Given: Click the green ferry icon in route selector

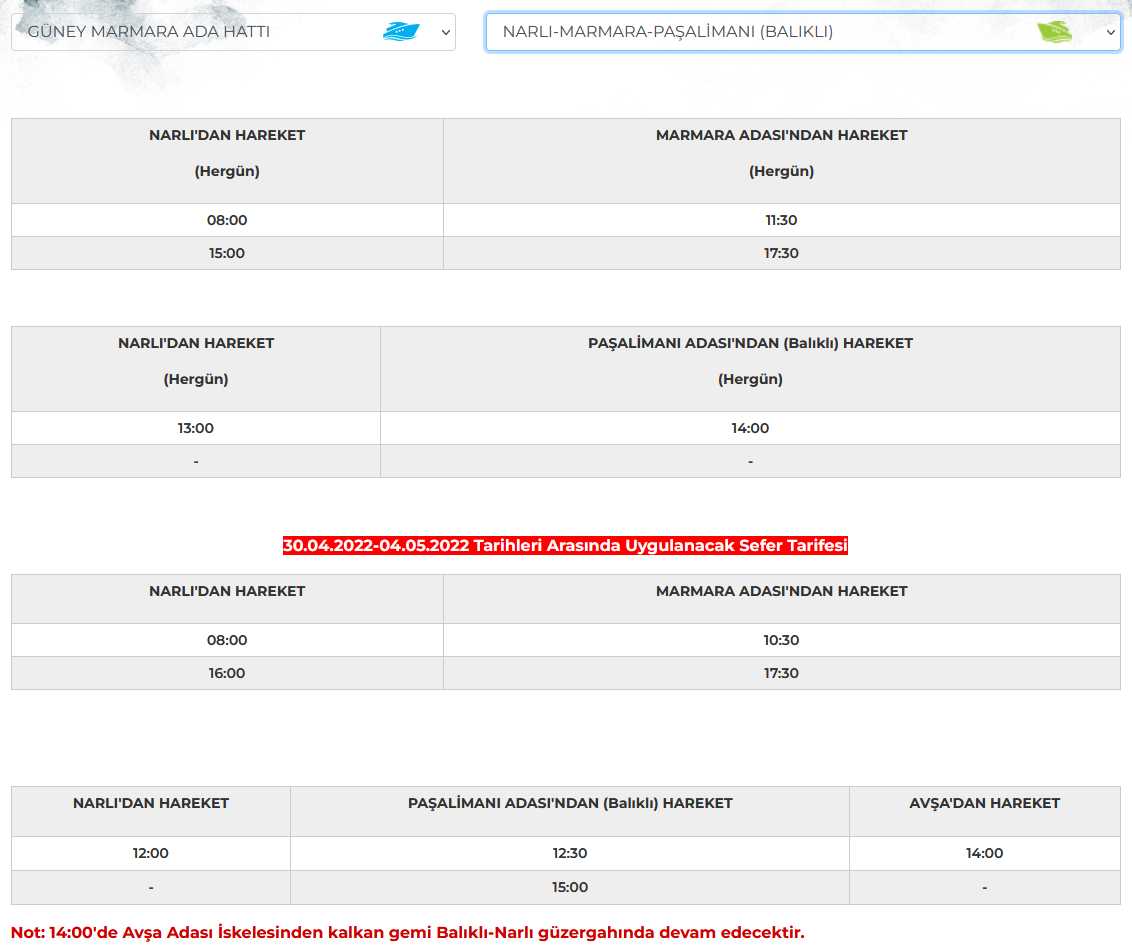Looking at the screenshot, I should coord(1054,32).
